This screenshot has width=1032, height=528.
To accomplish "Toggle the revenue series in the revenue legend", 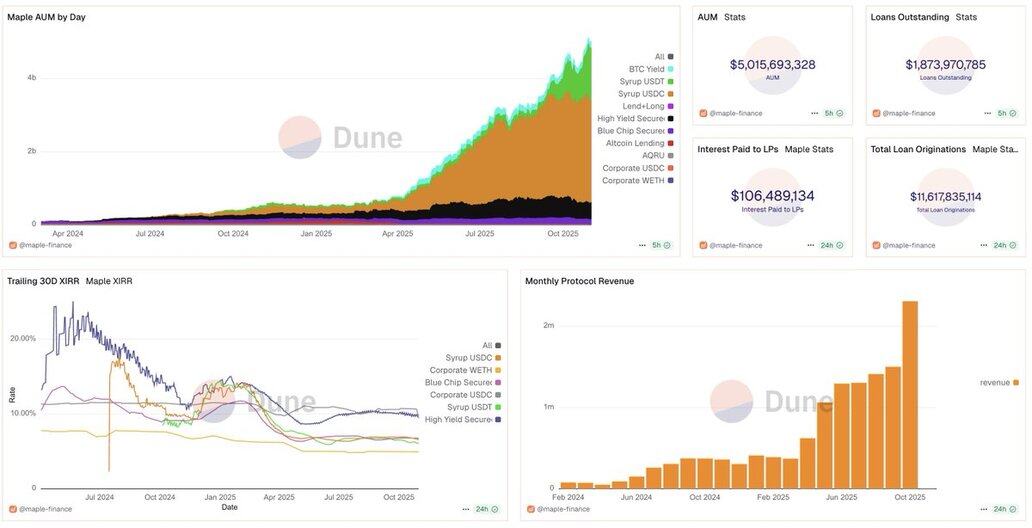I will 999,382.
